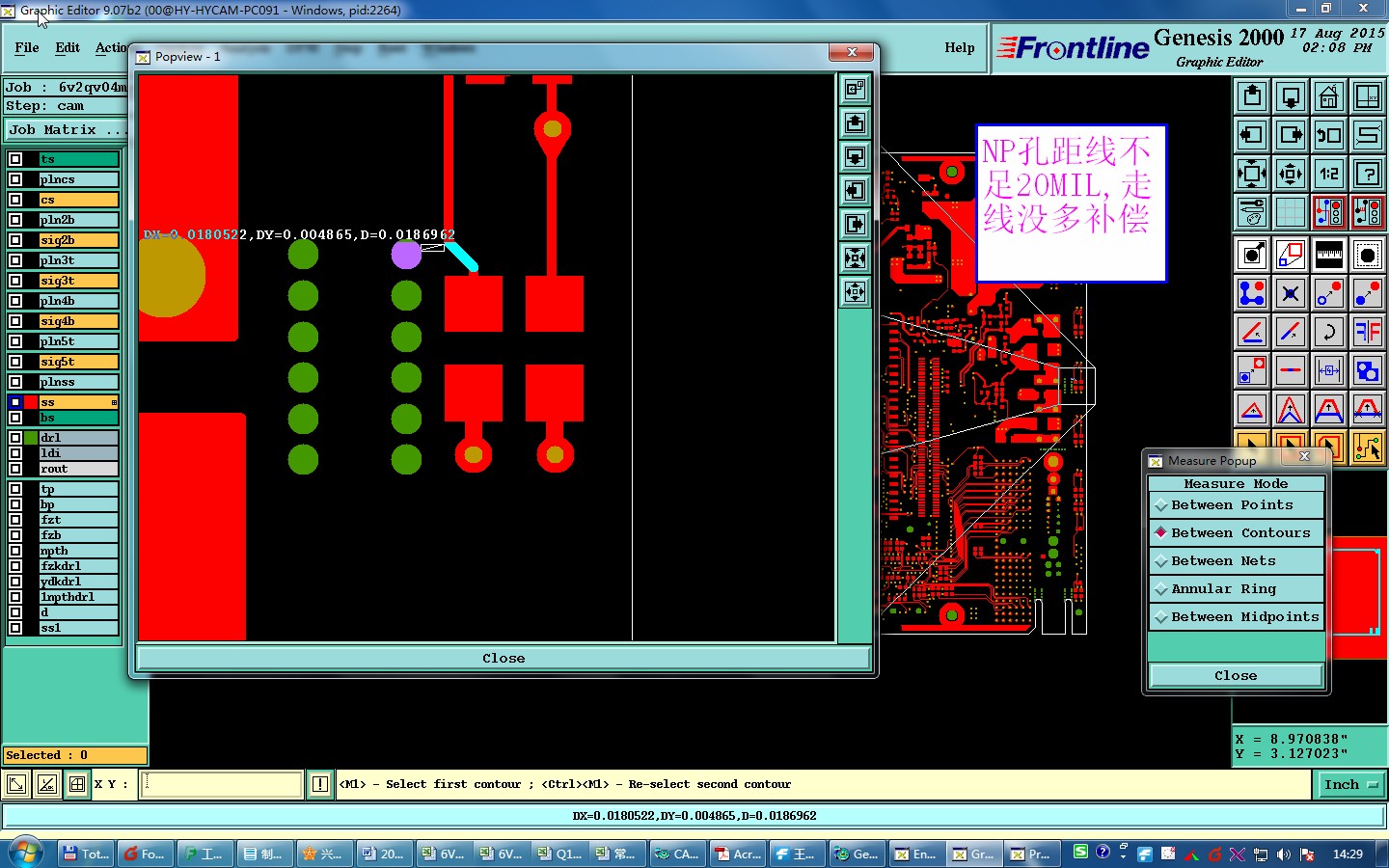Screen dimensions: 1389x868
Task: Toggle the grid display icon
Action: pos(1291,212)
